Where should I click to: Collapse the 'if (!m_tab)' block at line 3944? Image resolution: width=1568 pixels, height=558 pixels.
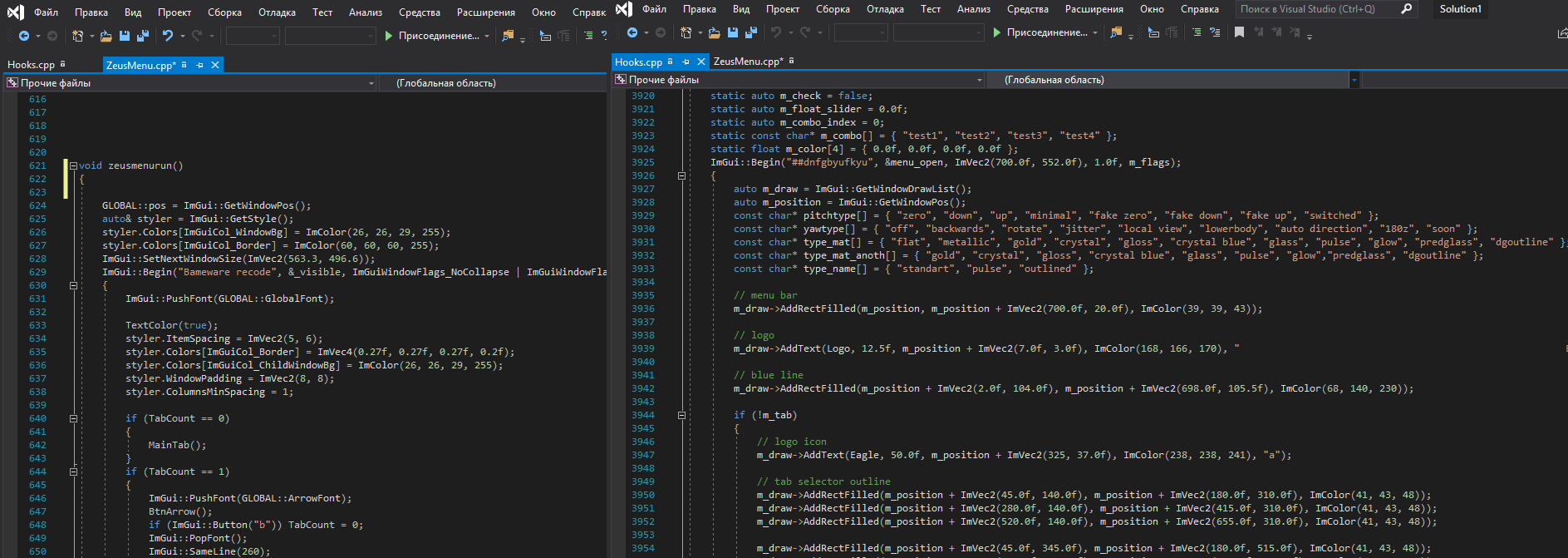(x=681, y=415)
